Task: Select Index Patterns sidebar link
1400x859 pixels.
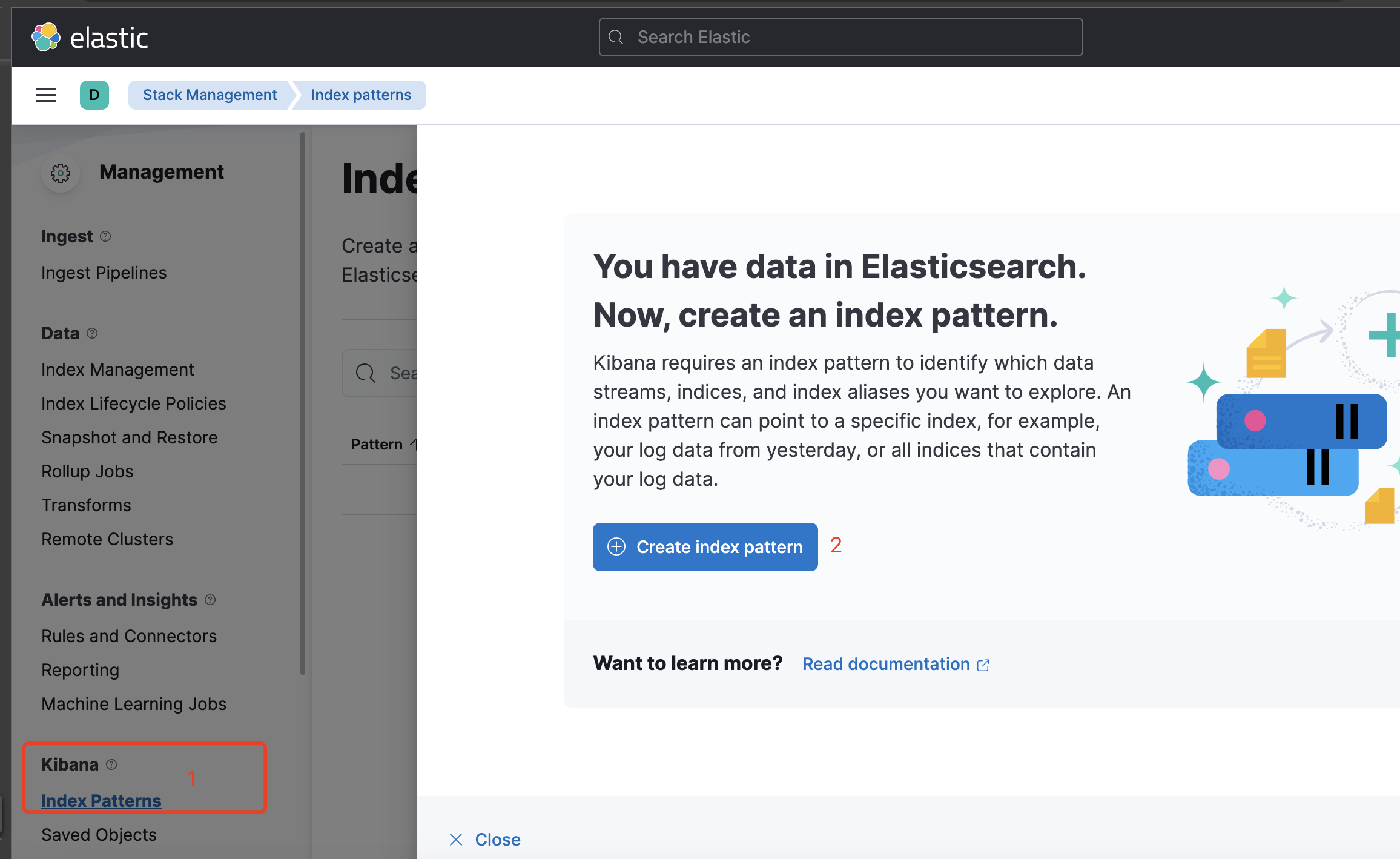Action: point(101,801)
